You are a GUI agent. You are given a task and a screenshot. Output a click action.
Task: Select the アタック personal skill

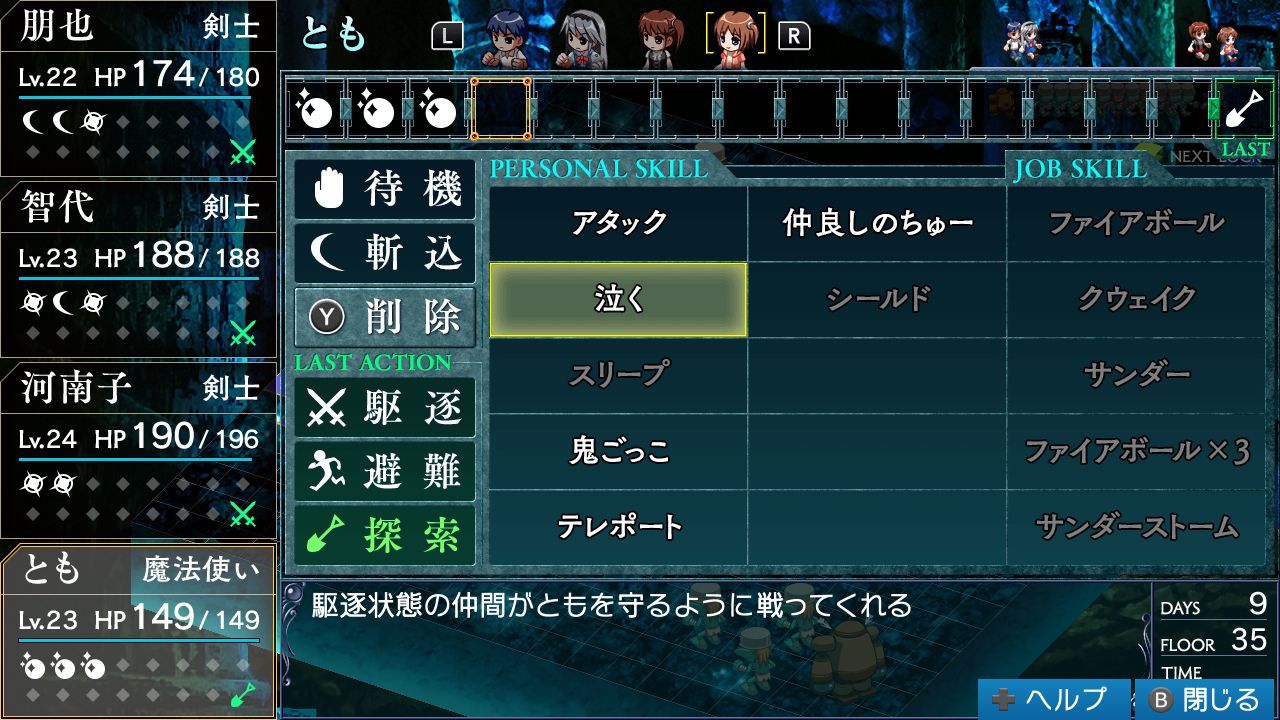[x=618, y=223]
